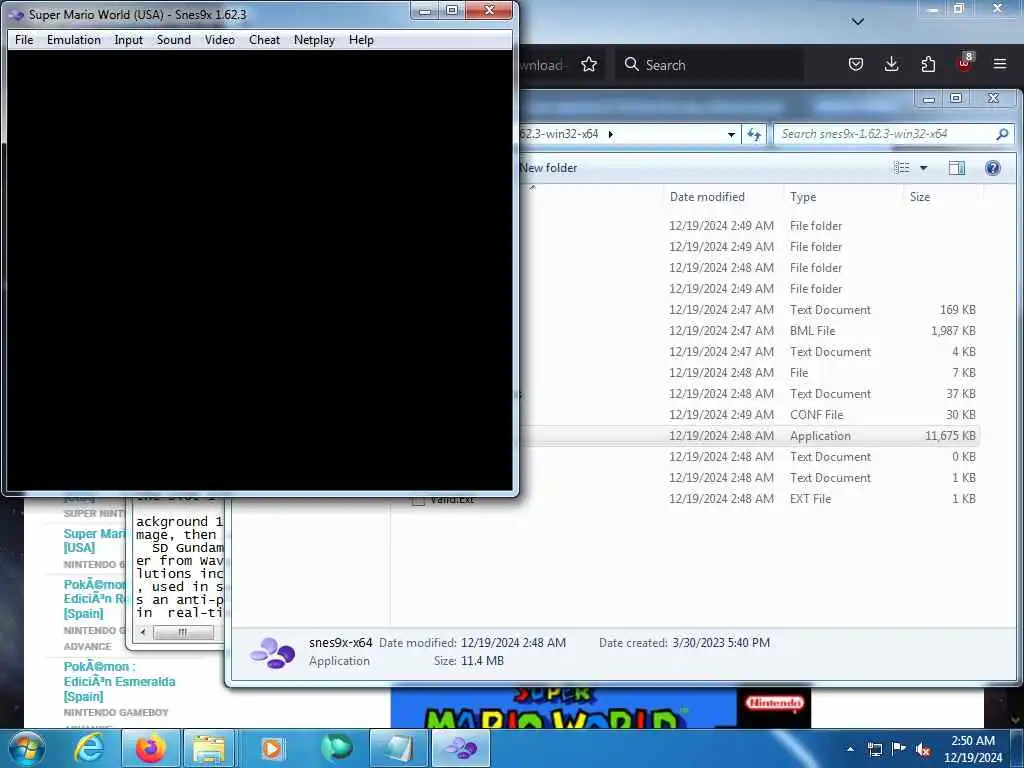
Task: Open the File menu in Snes9x
Action: (24, 40)
